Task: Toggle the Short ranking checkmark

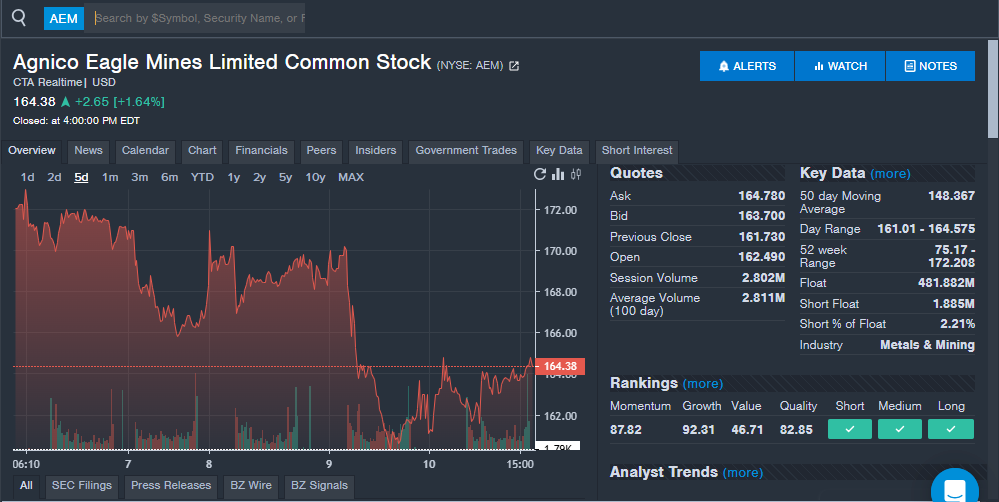Action: point(849,429)
